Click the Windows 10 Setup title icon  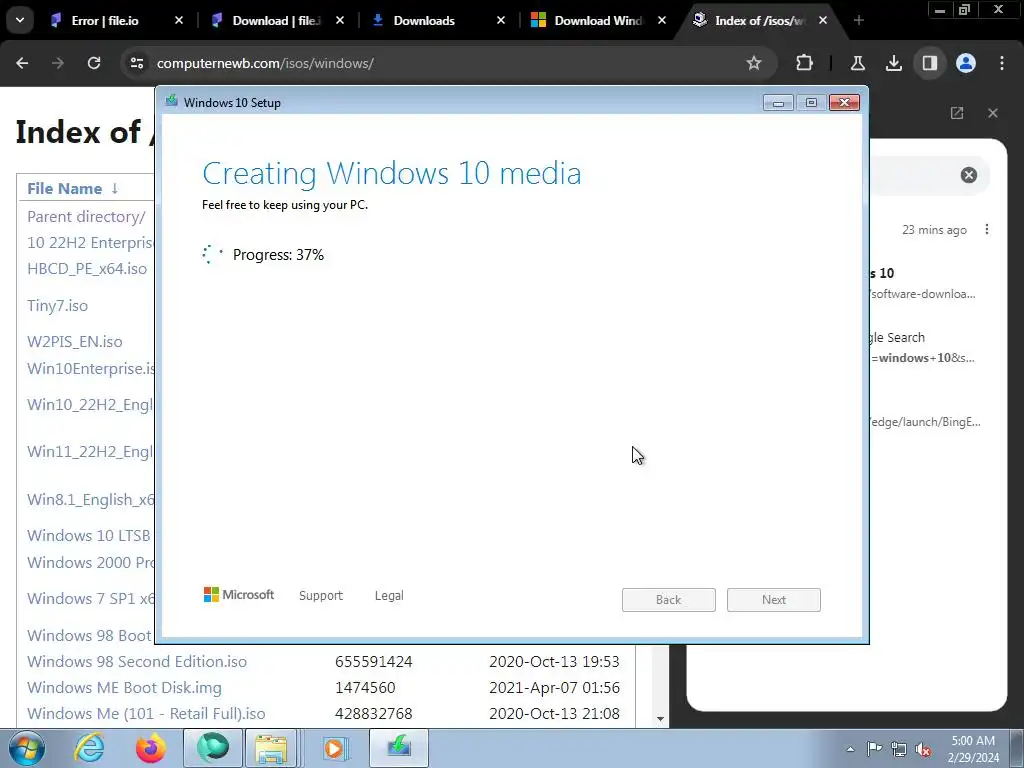[172, 101]
